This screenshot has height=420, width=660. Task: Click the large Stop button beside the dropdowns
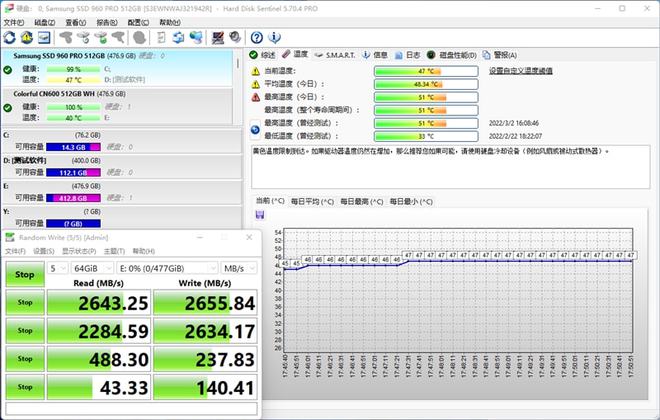click(25, 274)
